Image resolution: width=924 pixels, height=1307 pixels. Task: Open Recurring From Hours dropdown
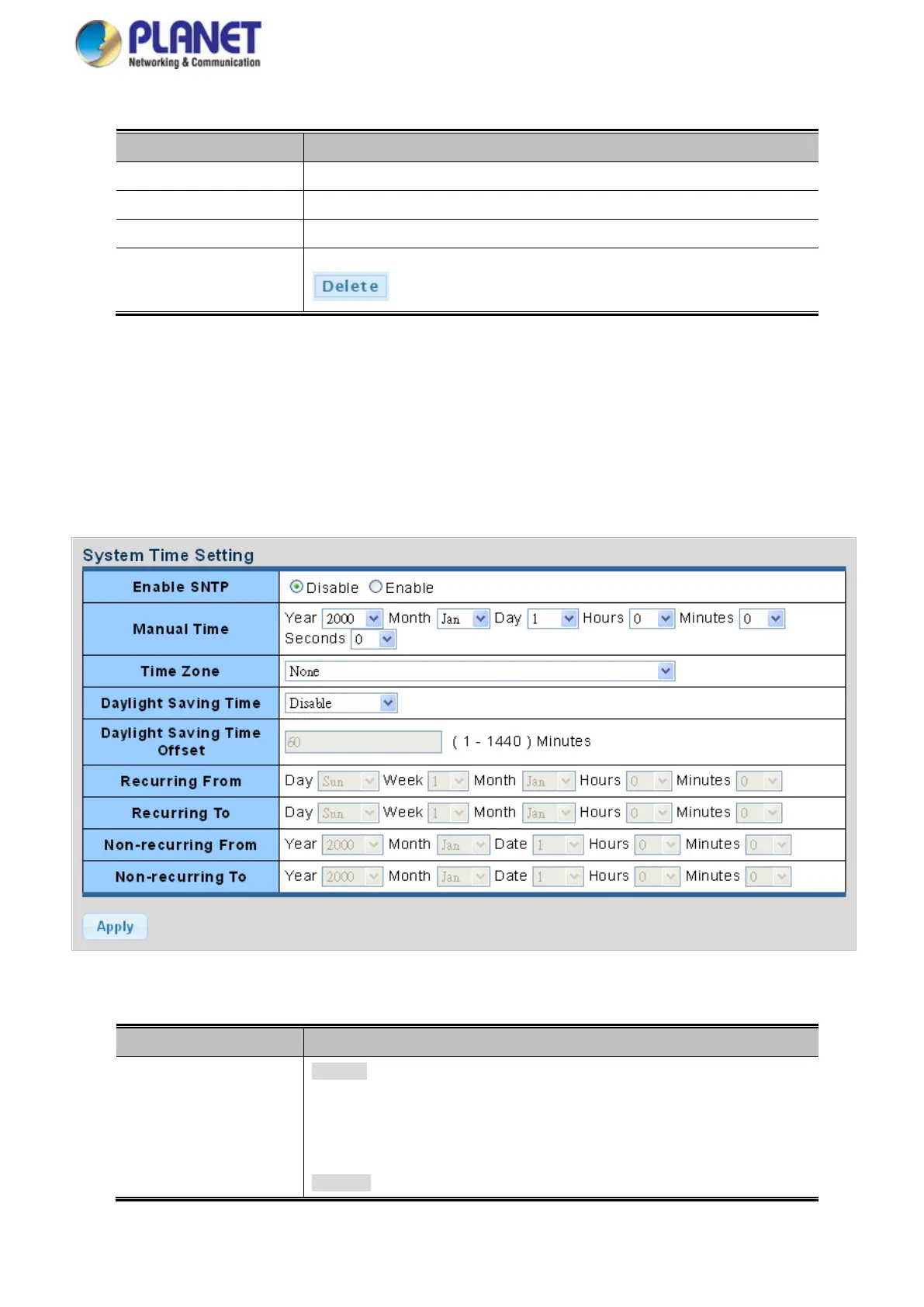pyautogui.click(x=649, y=781)
